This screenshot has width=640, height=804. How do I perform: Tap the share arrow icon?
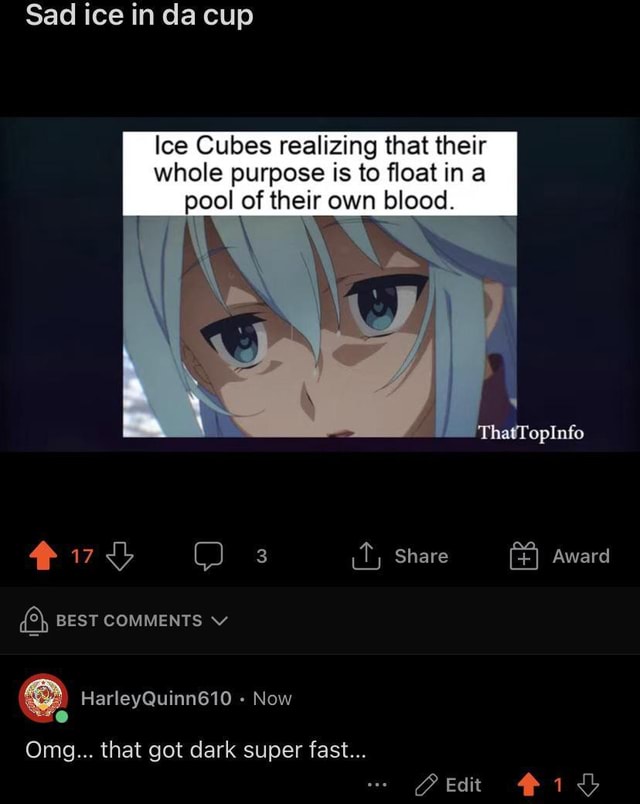(x=366, y=556)
